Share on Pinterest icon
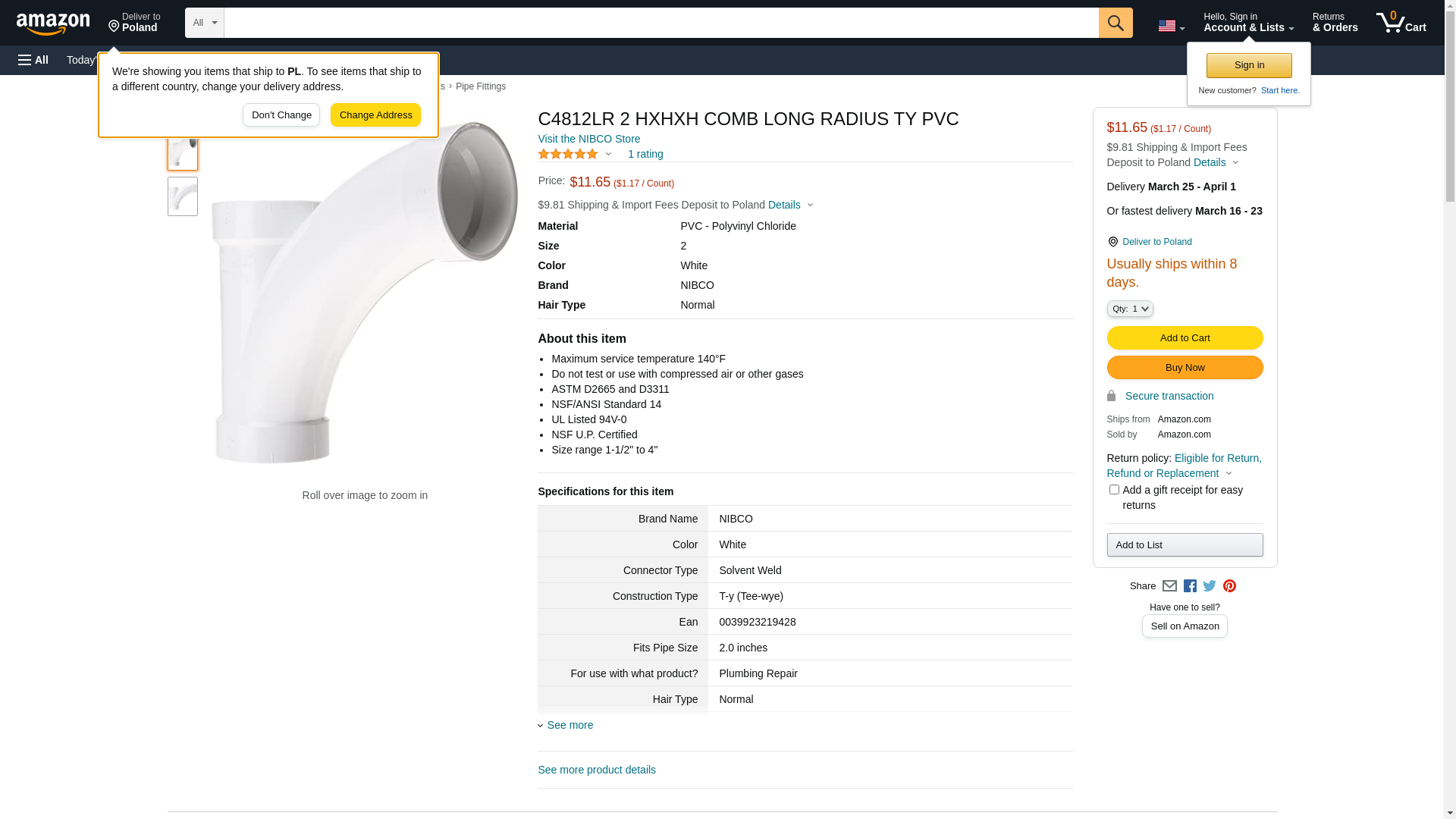The height and width of the screenshot is (819, 1456). [1229, 586]
